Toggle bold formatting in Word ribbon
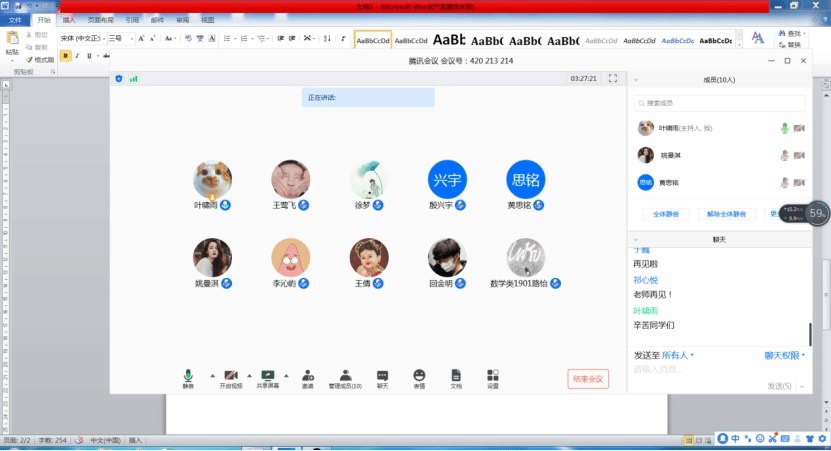 [x=65, y=56]
